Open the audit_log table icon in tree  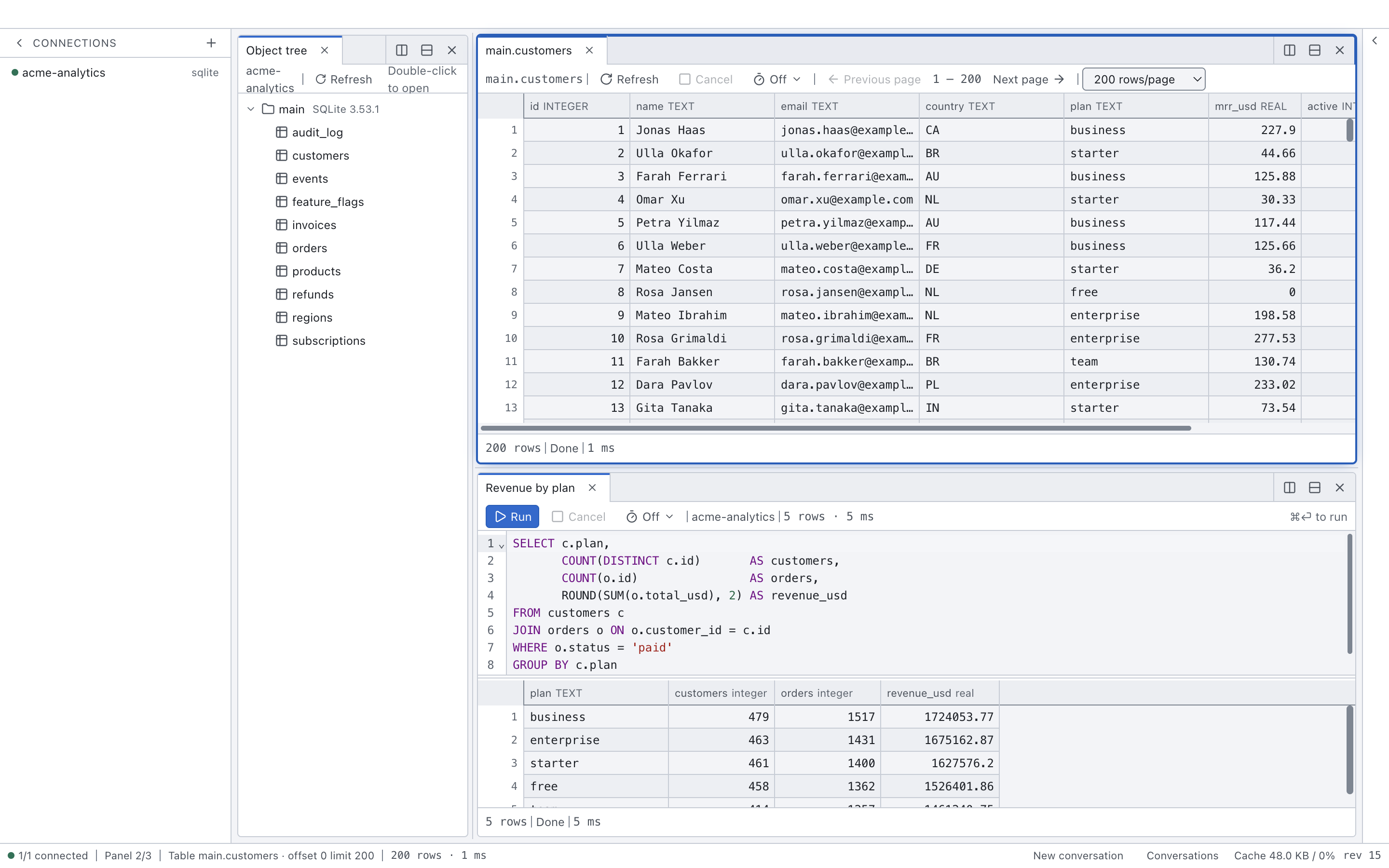(x=282, y=133)
